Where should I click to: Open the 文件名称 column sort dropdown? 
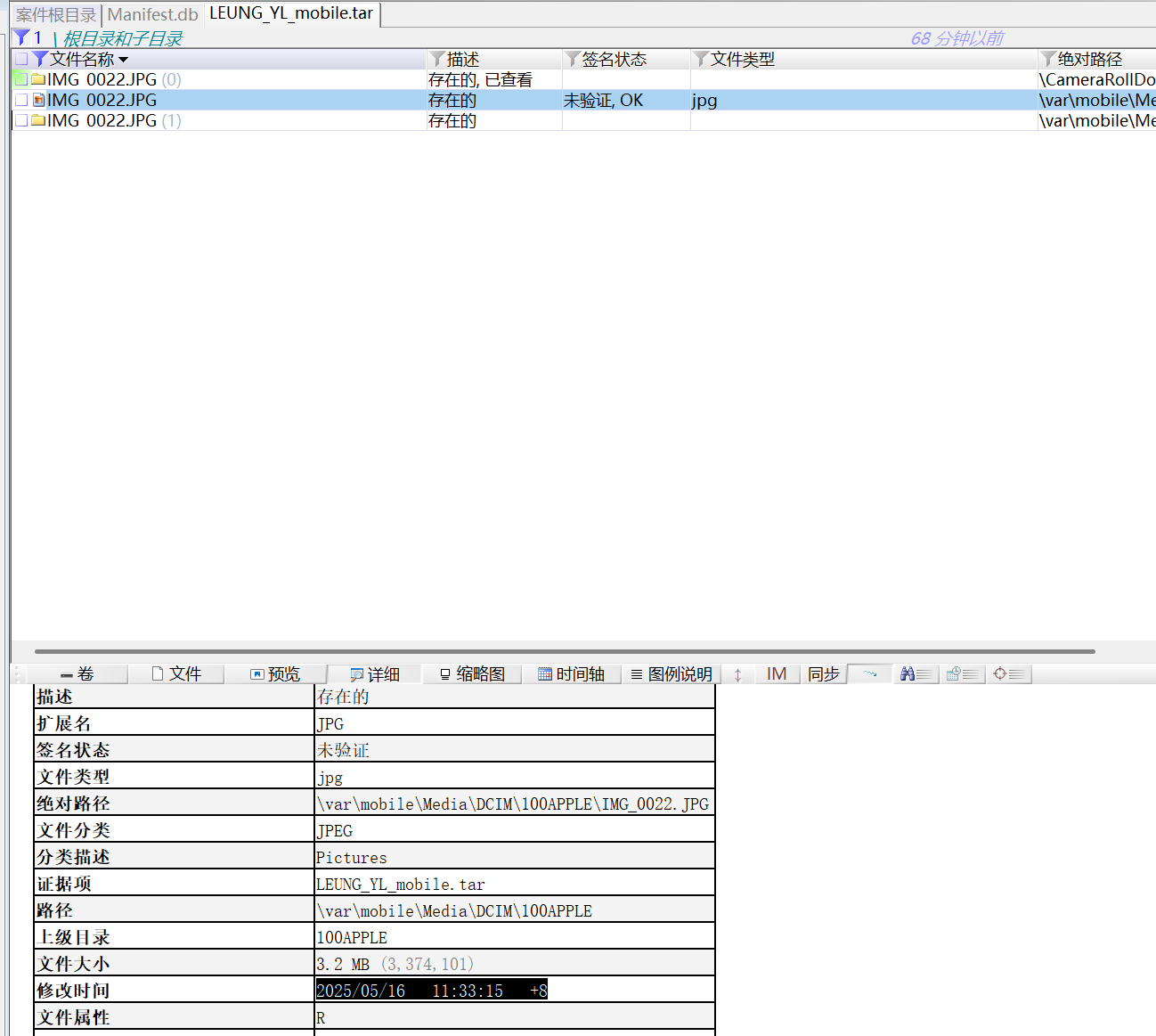(124, 59)
